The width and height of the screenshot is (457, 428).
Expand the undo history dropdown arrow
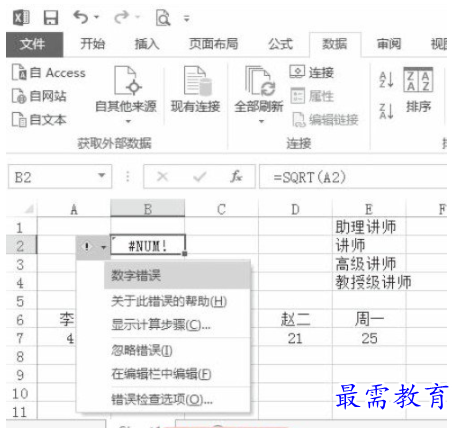pyautogui.click(x=97, y=17)
